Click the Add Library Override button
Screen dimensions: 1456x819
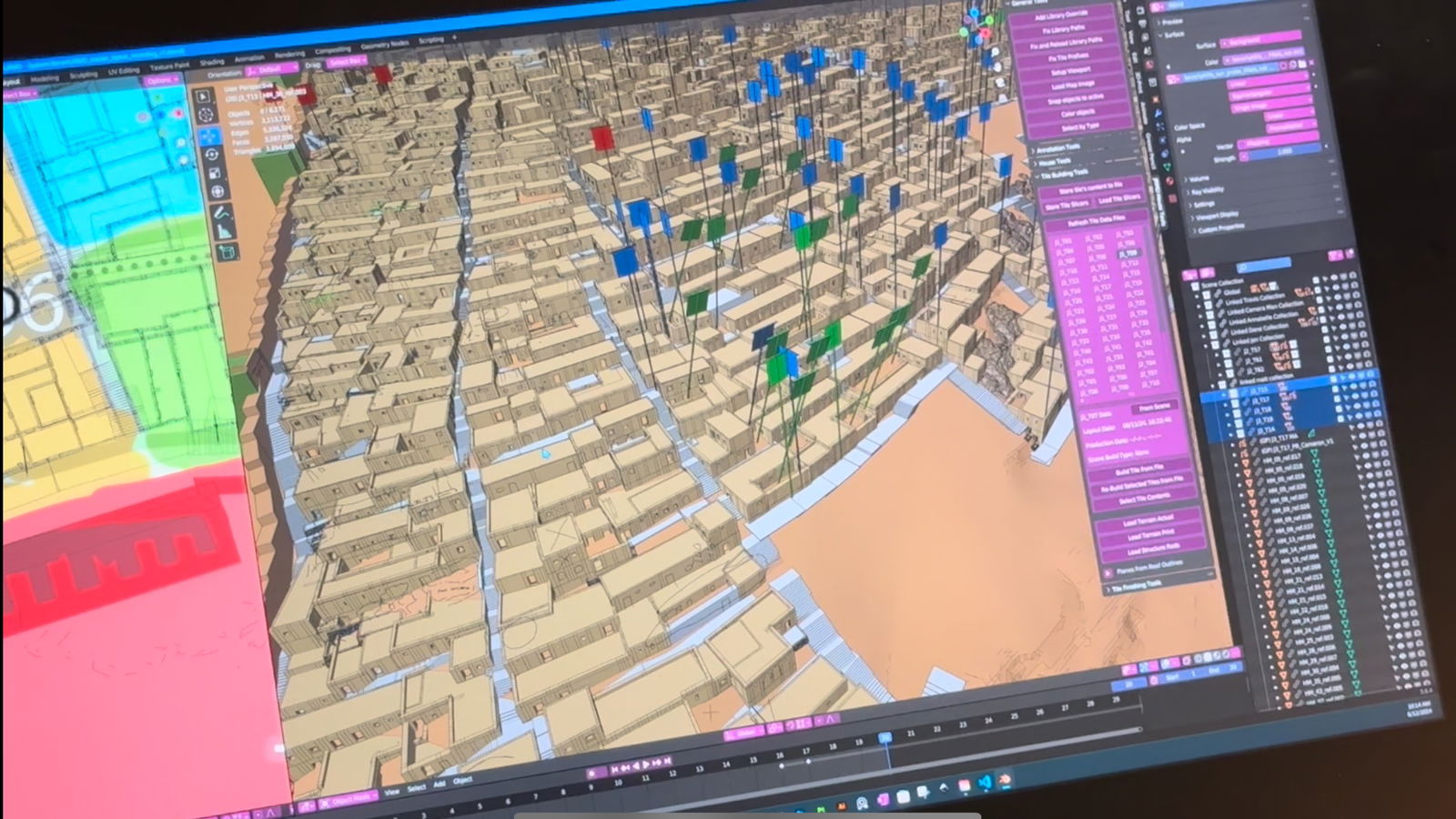(x=1063, y=15)
